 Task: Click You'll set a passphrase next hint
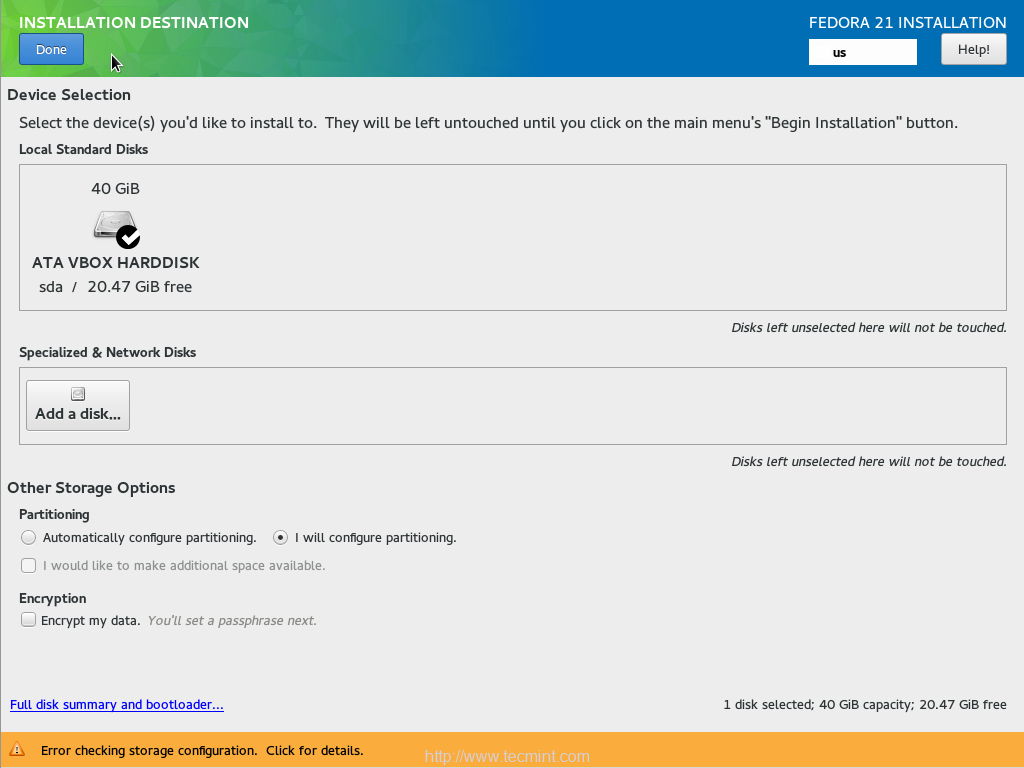[x=232, y=620]
